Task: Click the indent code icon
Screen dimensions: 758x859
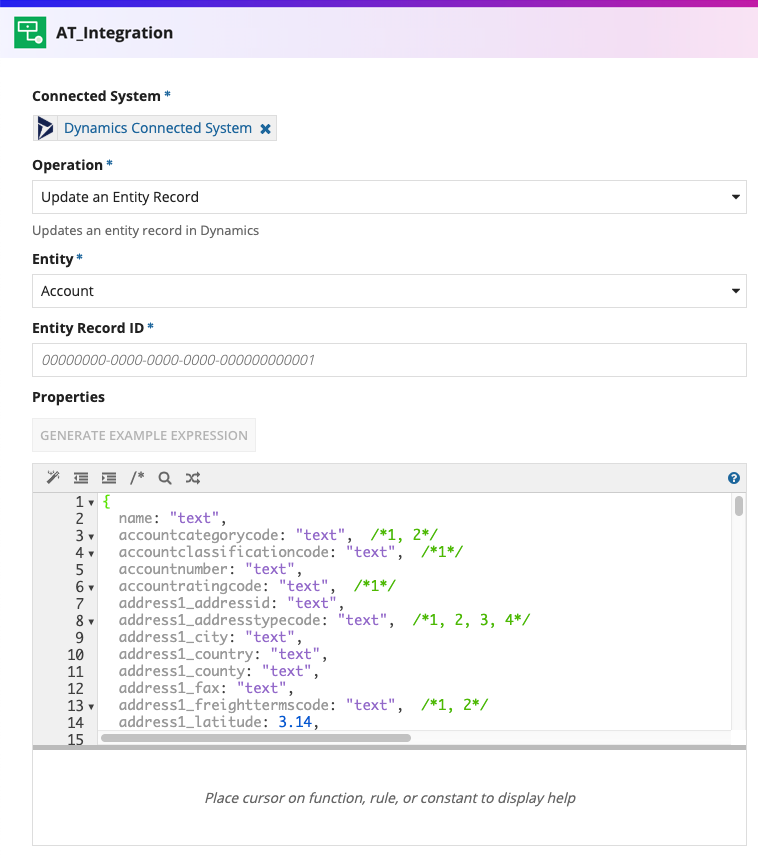Action: 109,478
